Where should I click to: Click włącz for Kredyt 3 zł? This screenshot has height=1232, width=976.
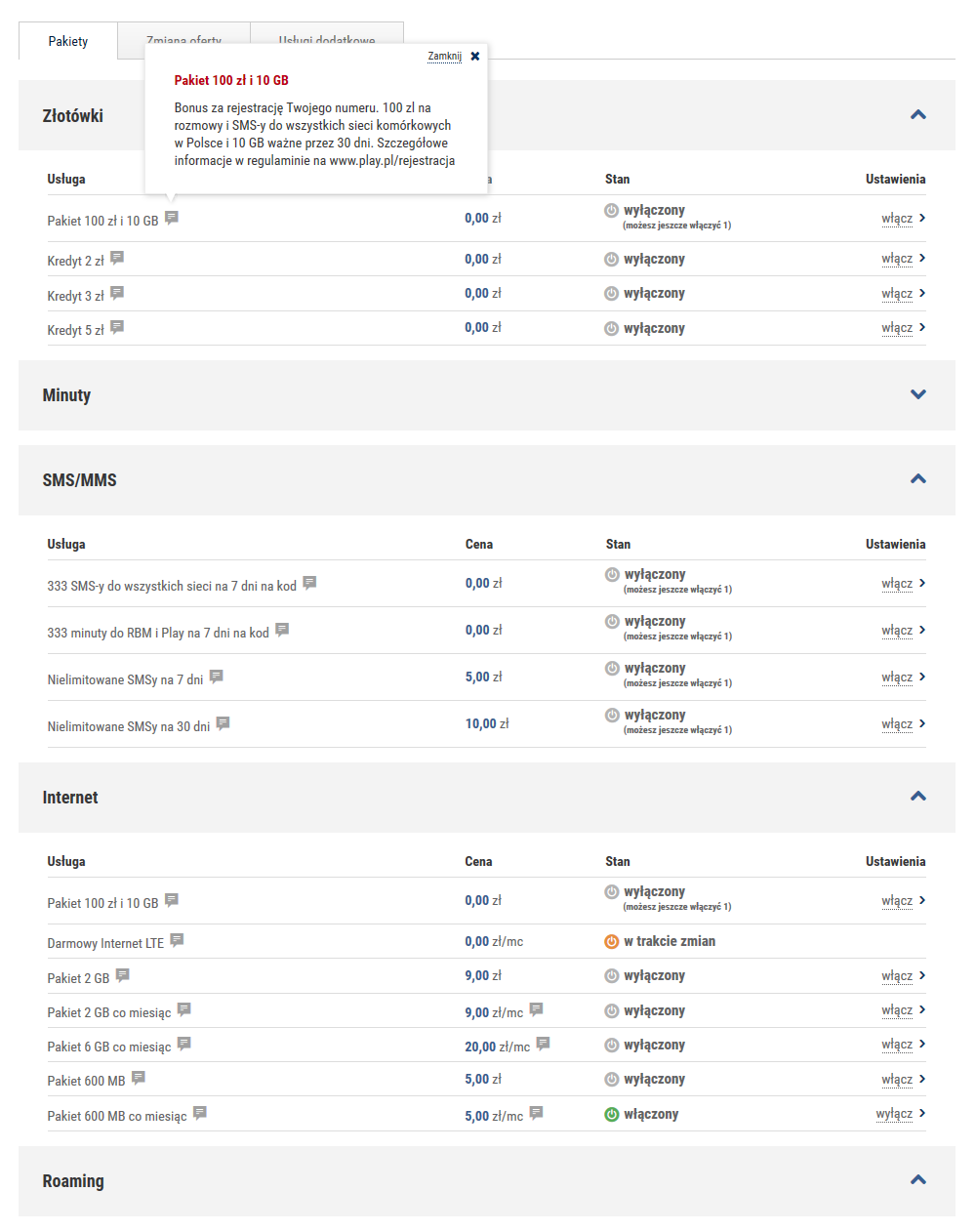coord(897,294)
